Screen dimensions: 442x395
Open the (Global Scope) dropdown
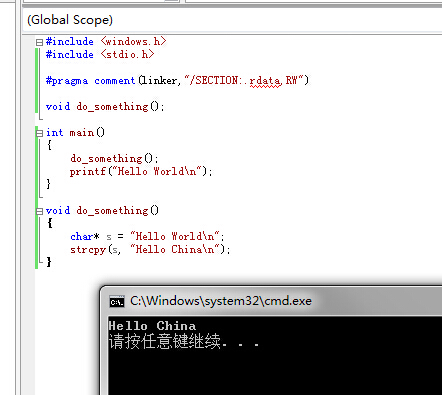coord(232,20)
